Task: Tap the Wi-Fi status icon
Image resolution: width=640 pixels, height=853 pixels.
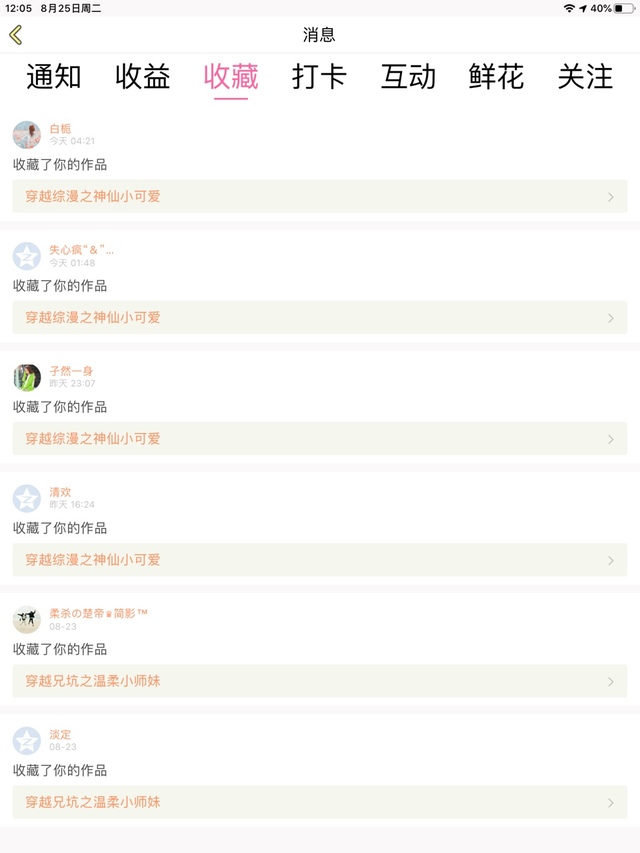Action: [569, 8]
